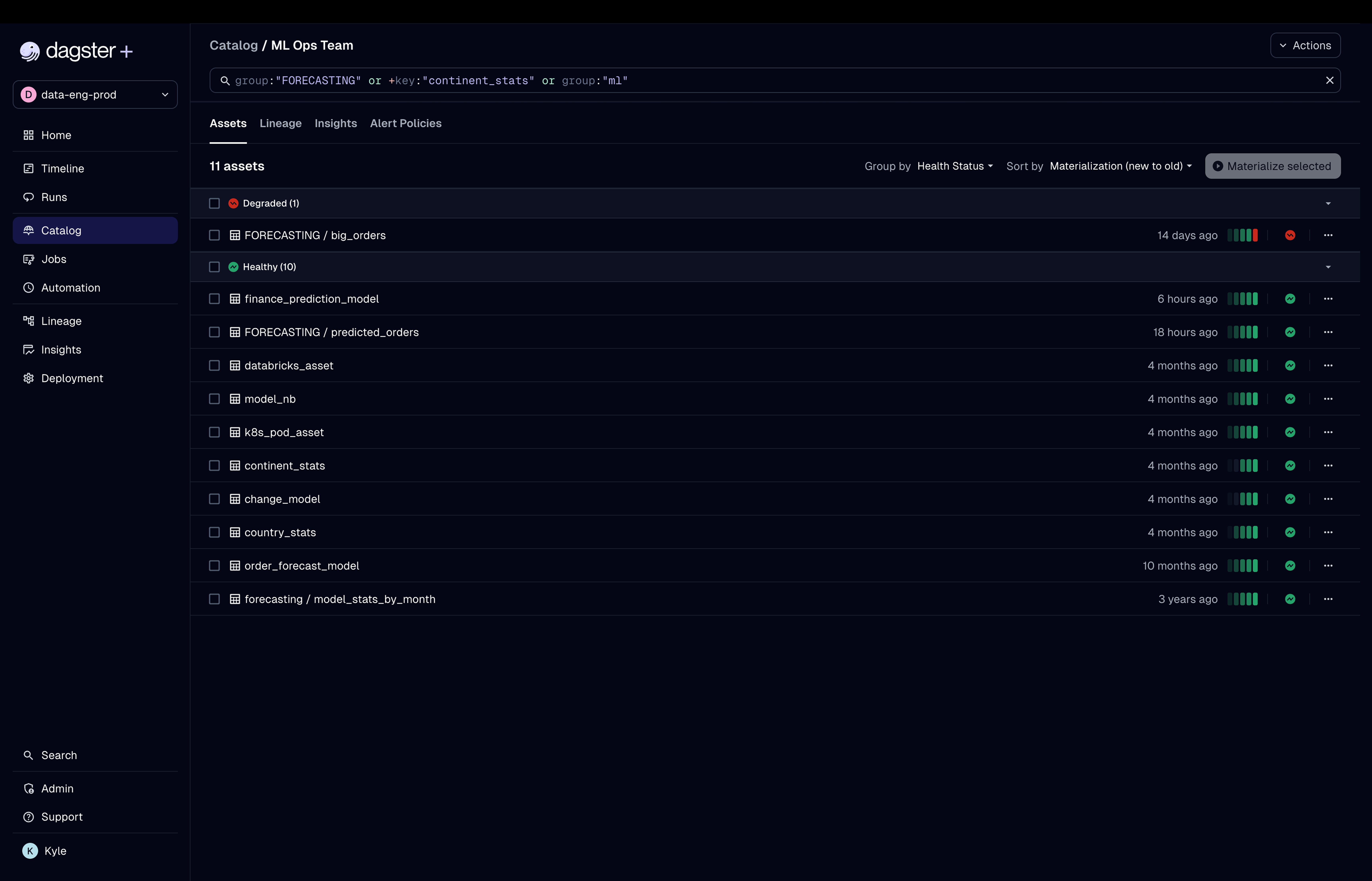Open the data-eng-prod deployment dropdown

pos(95,94)
